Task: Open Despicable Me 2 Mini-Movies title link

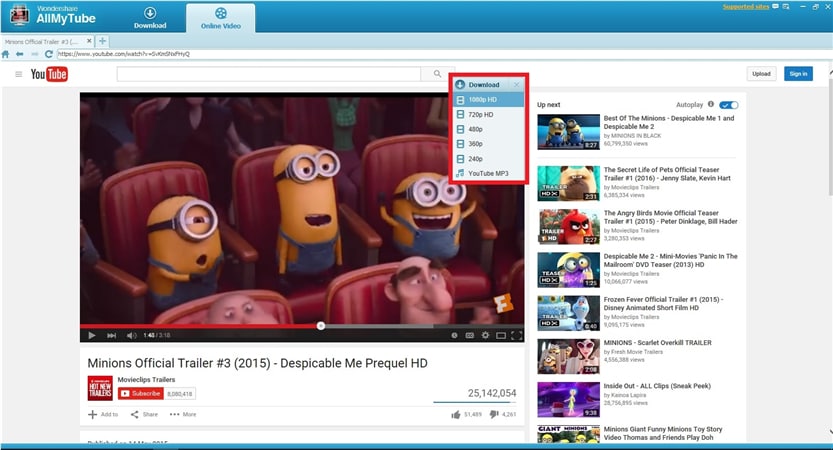Action: point(670,260)
